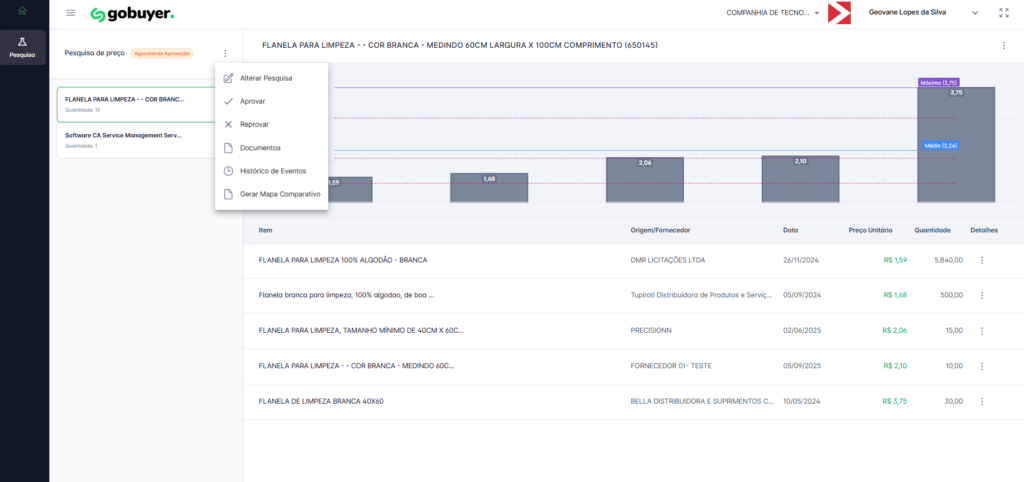This screenshot has height=482, width=1024.
Task: Open three-dot menu beside chart title
Action: 1003,46
